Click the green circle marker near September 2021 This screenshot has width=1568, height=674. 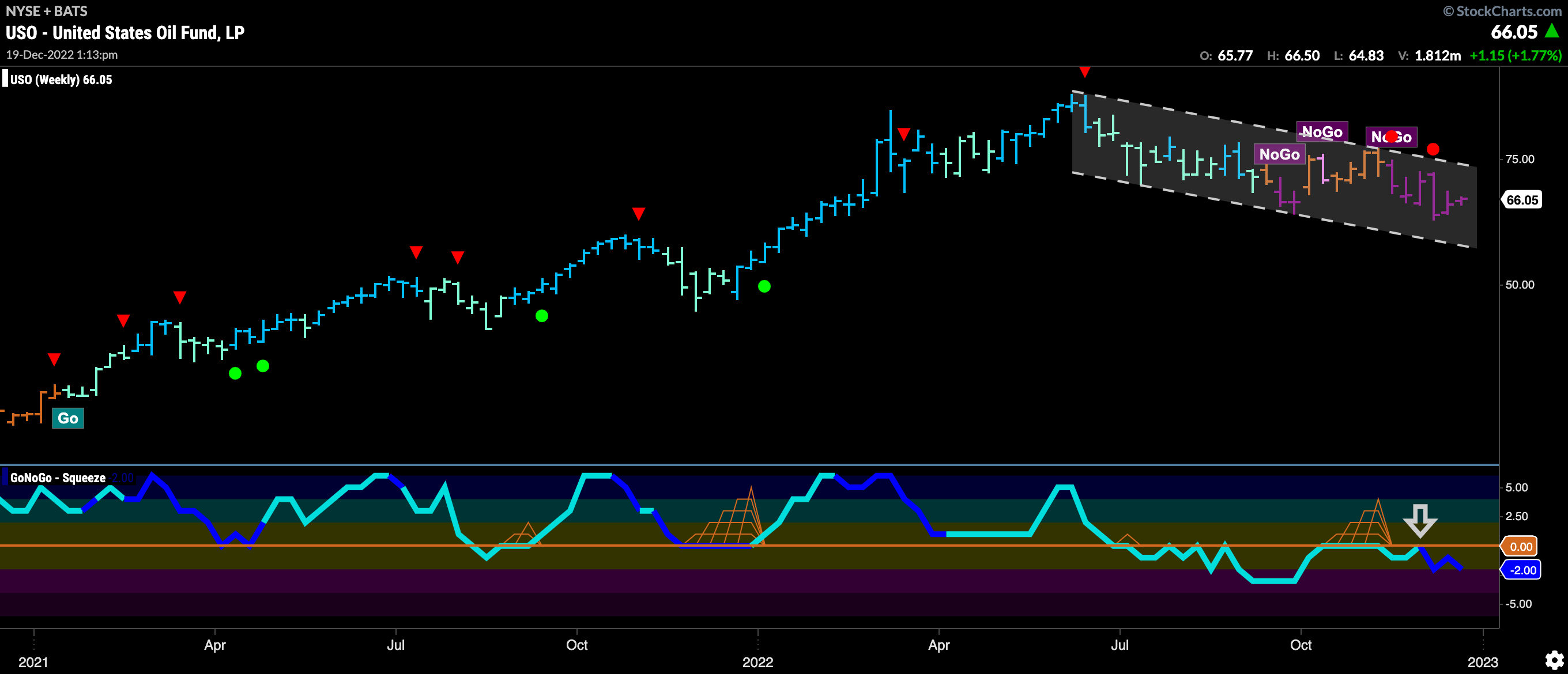pyautogui.click(x=542, y=316)
